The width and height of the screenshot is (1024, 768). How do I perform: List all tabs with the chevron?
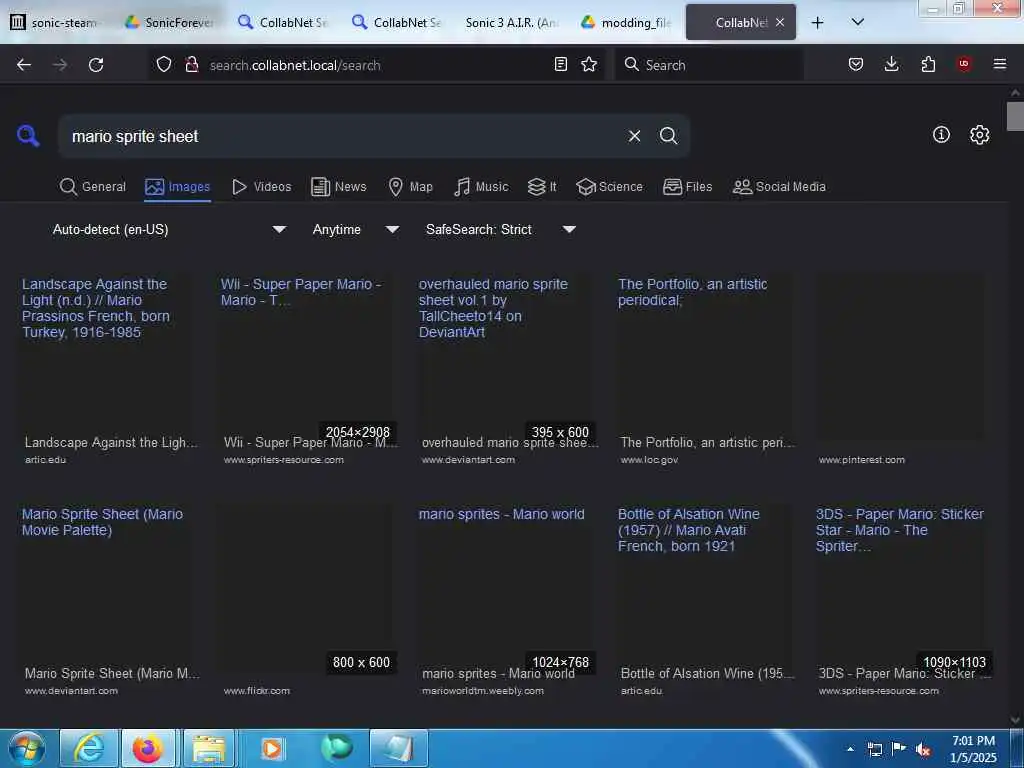pyautogui.click(x=858, y=22)
